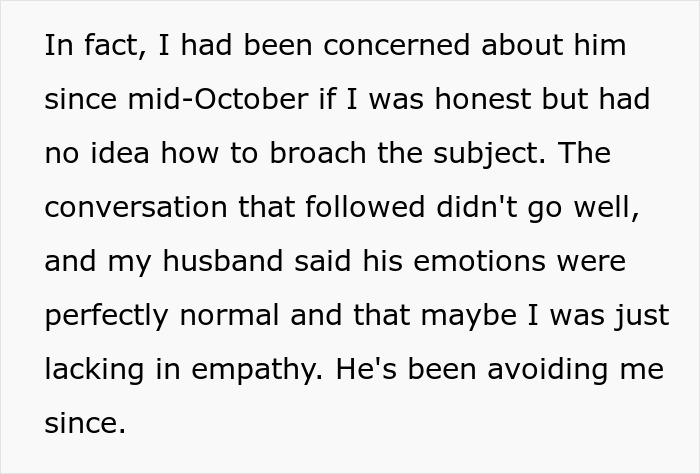Click the word "conversation"
This screenshot has height=474, width=700.
pos(136,208)
